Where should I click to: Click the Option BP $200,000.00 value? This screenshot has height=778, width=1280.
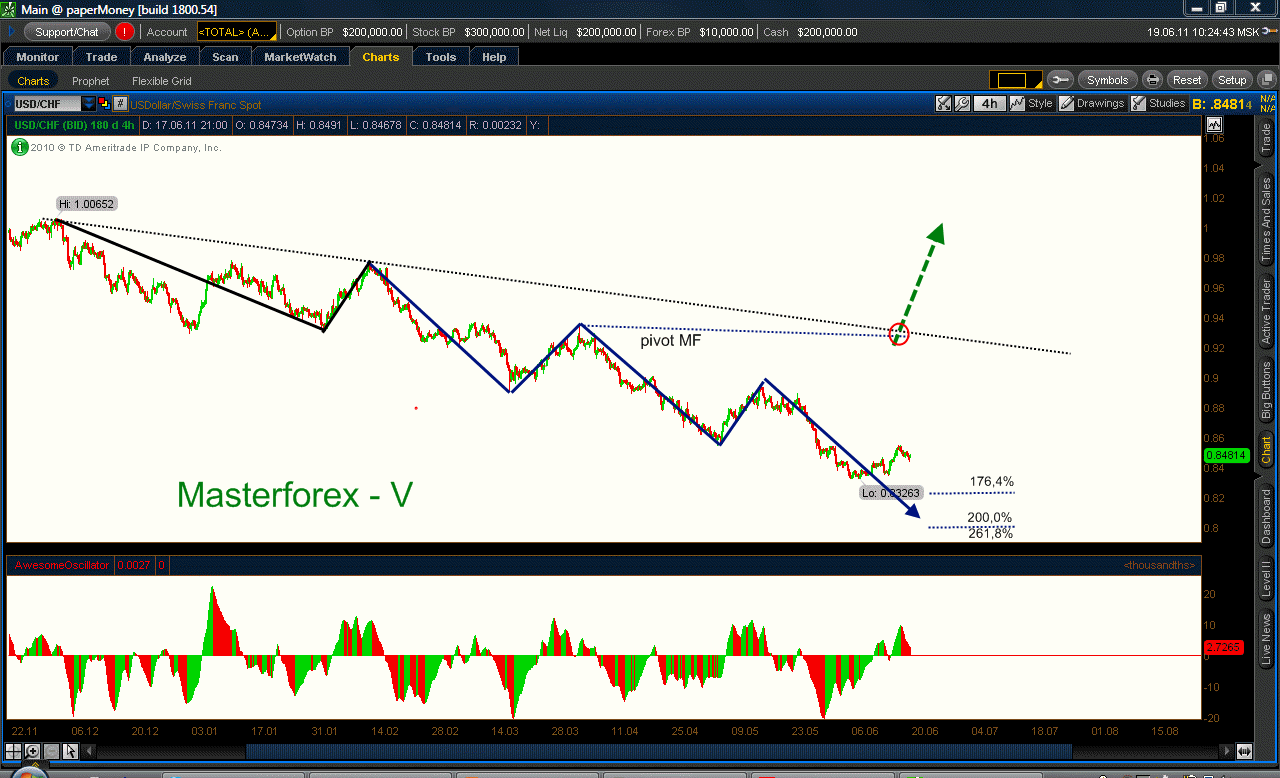tap(372, 32)
